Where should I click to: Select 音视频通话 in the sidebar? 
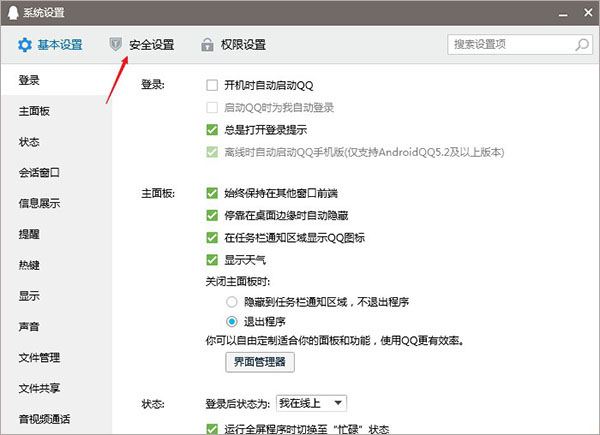(45, 418)
